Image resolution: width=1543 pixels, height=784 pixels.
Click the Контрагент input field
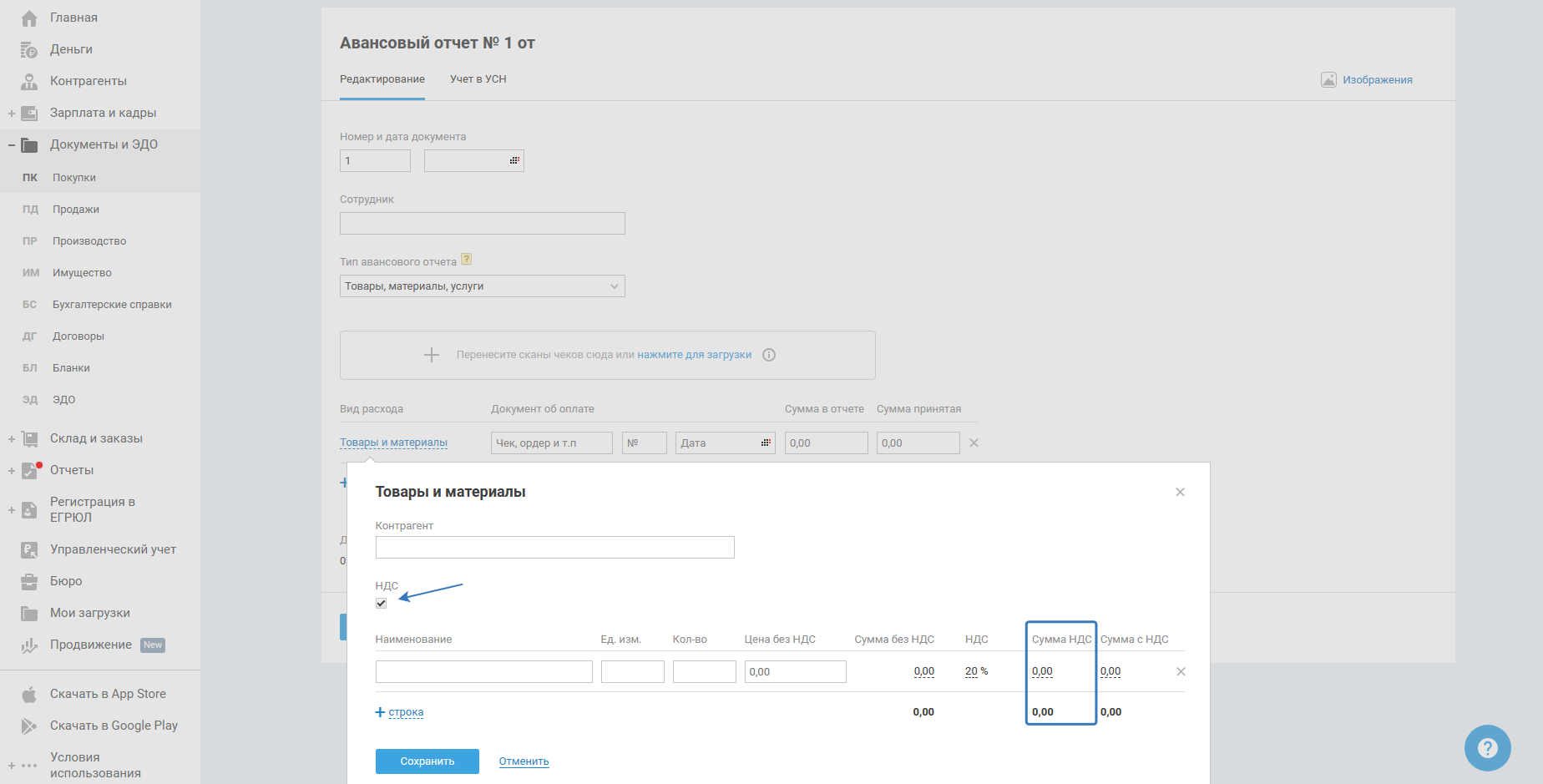tap(555, 547)
